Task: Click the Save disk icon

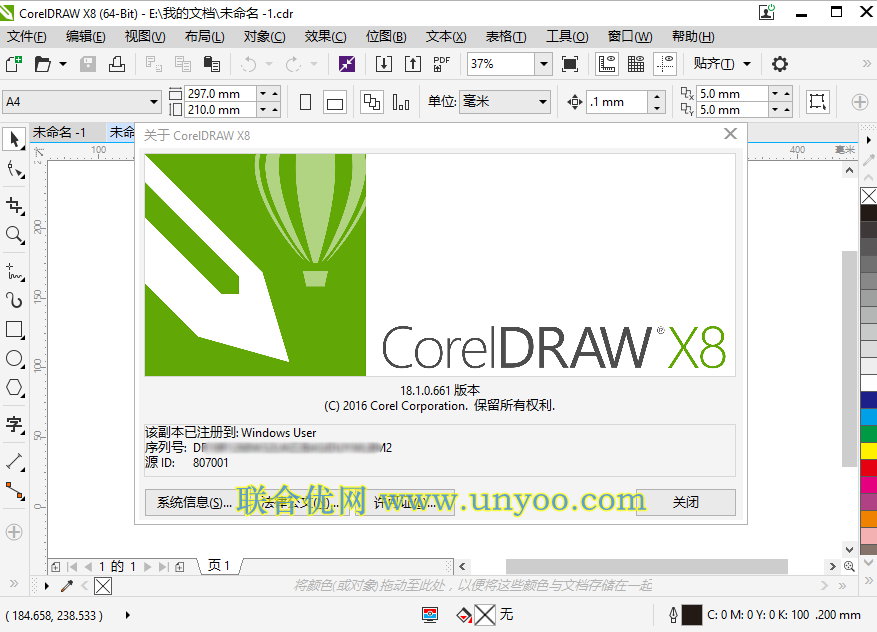Action: (x=88, y=64)
